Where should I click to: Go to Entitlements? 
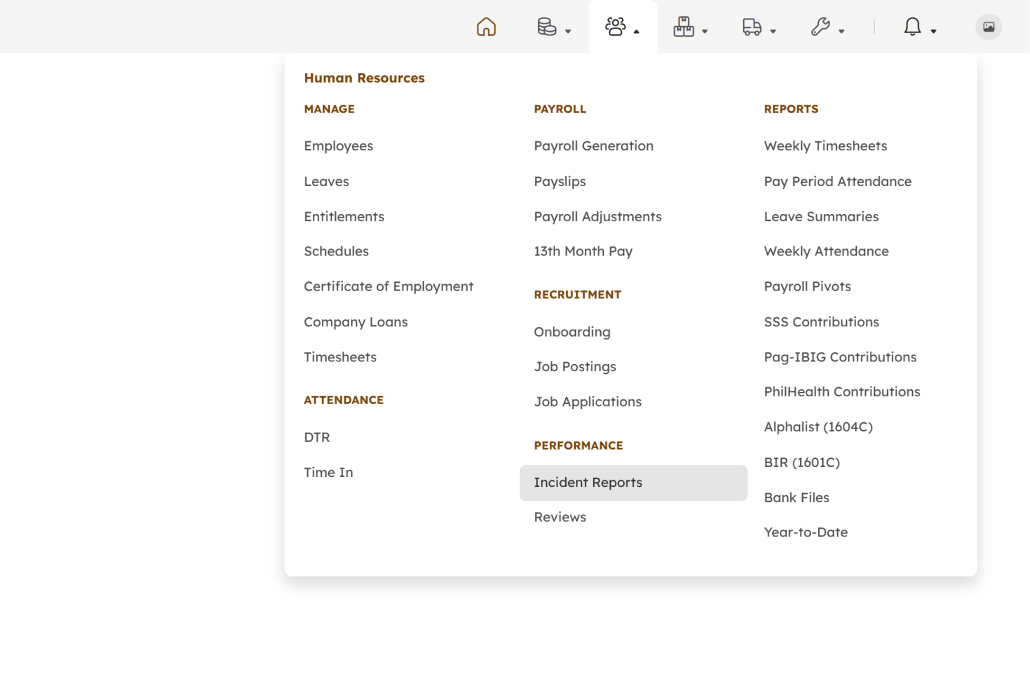344,216
